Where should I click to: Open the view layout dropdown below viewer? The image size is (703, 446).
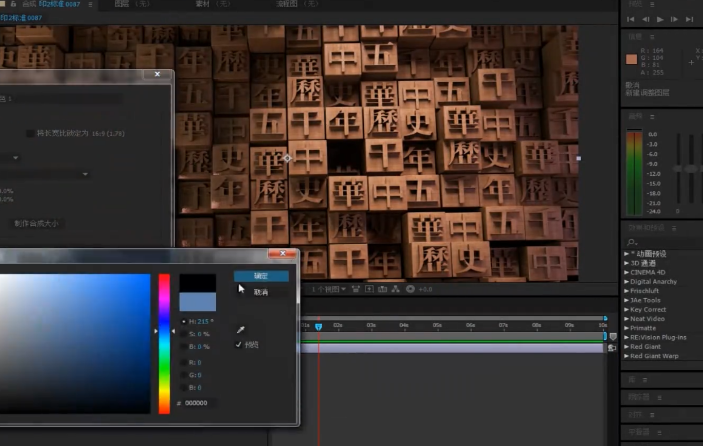point(329,289)
